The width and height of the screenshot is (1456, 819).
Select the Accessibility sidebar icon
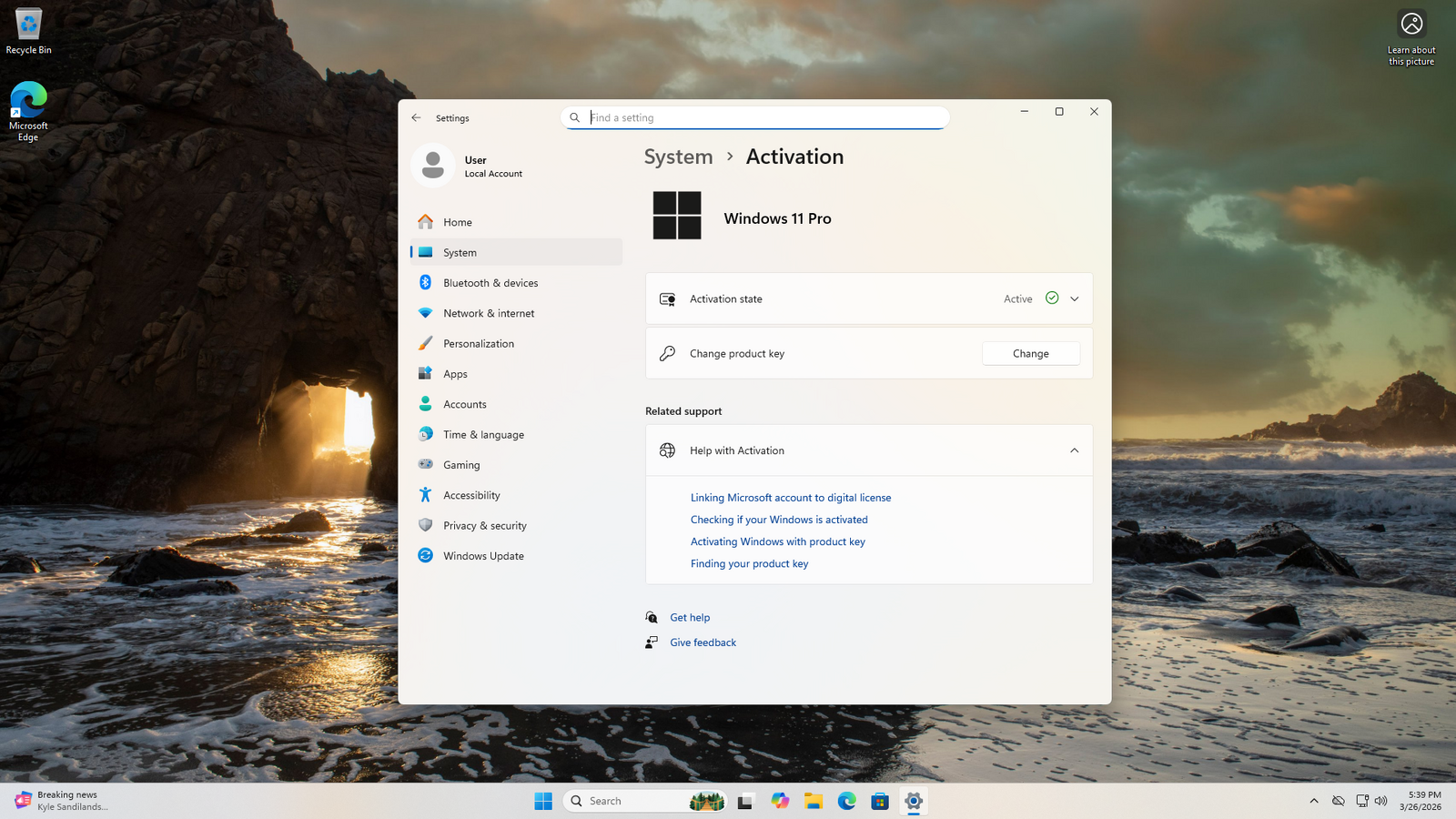tap(425, 495)
